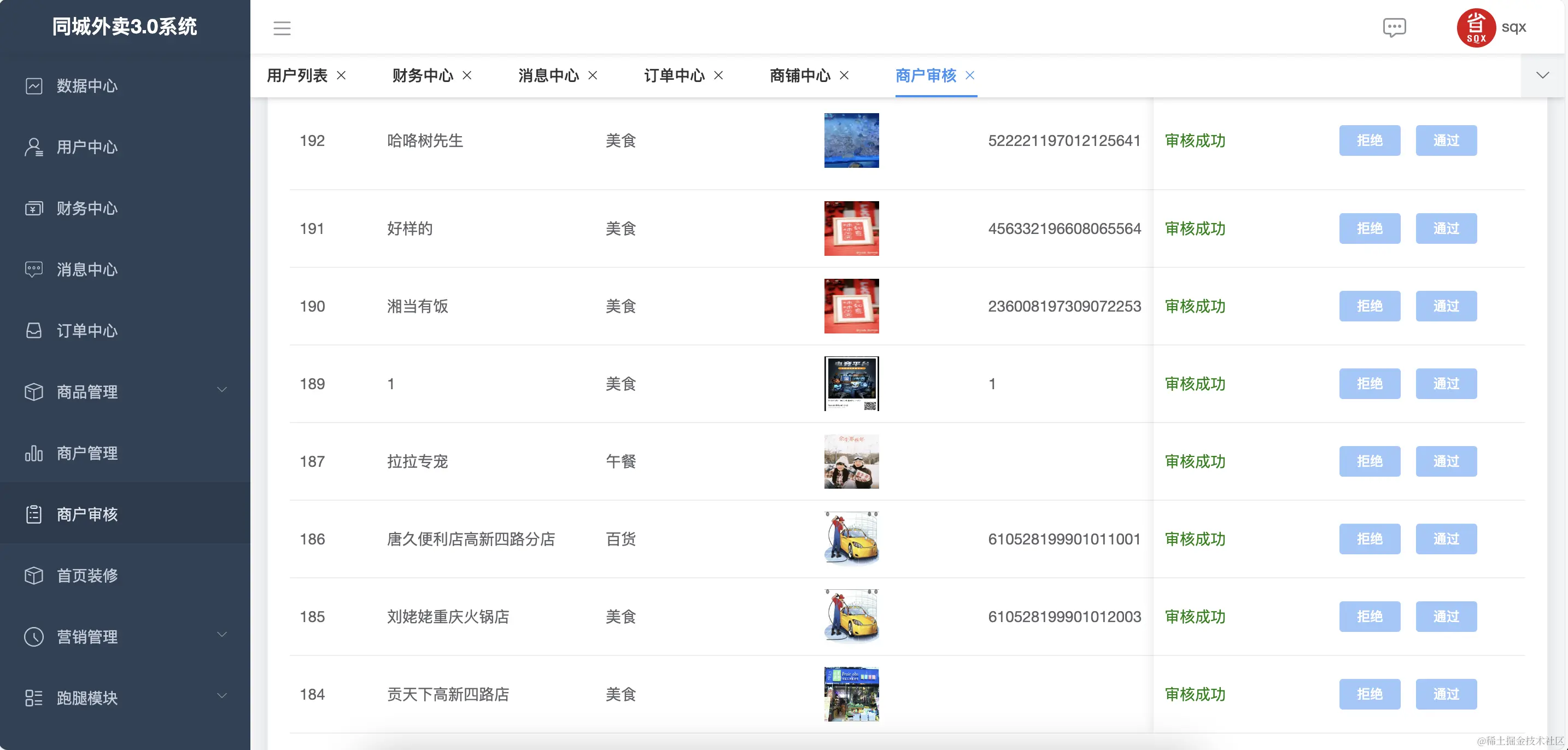
Task: Click ID number 522221197012125641
Action: (1064, 140)
